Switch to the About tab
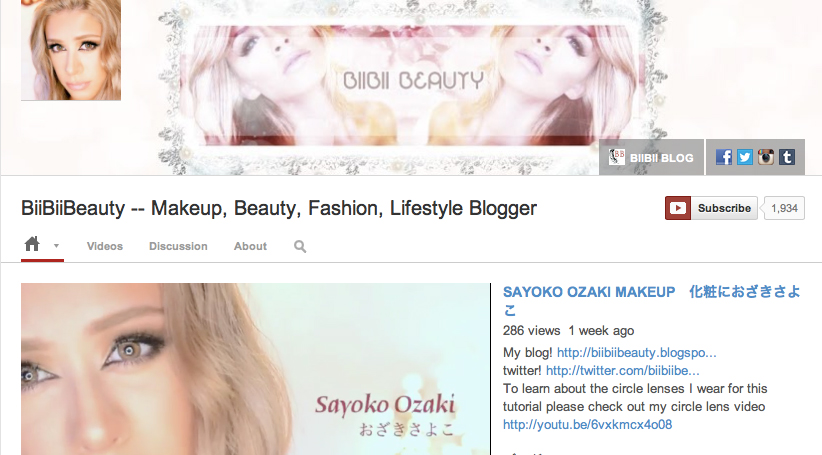This screenshot has height=455, width=822. coord(250,246)
